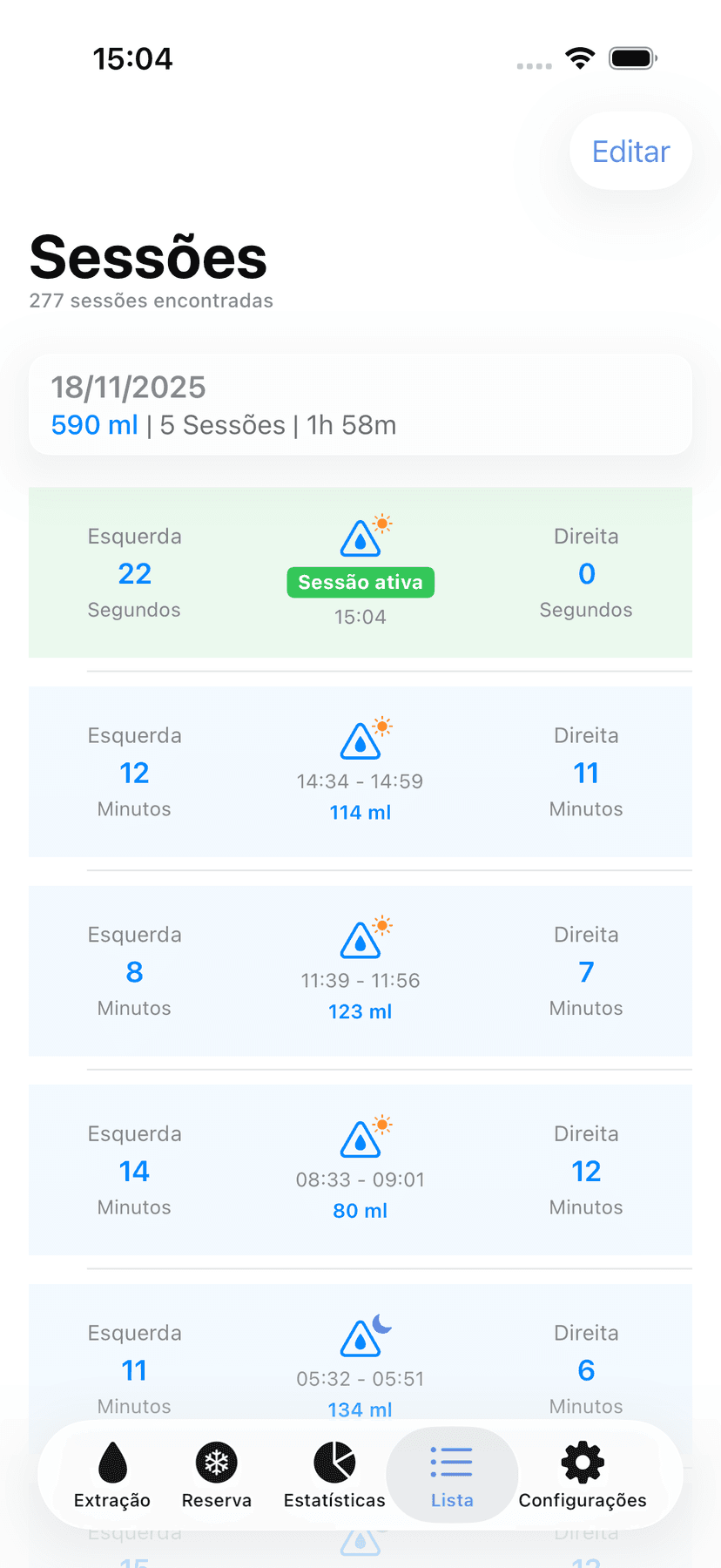The image size is (721, 1568).
Task: Tap the Editar button
Action: tap(630, 152)
